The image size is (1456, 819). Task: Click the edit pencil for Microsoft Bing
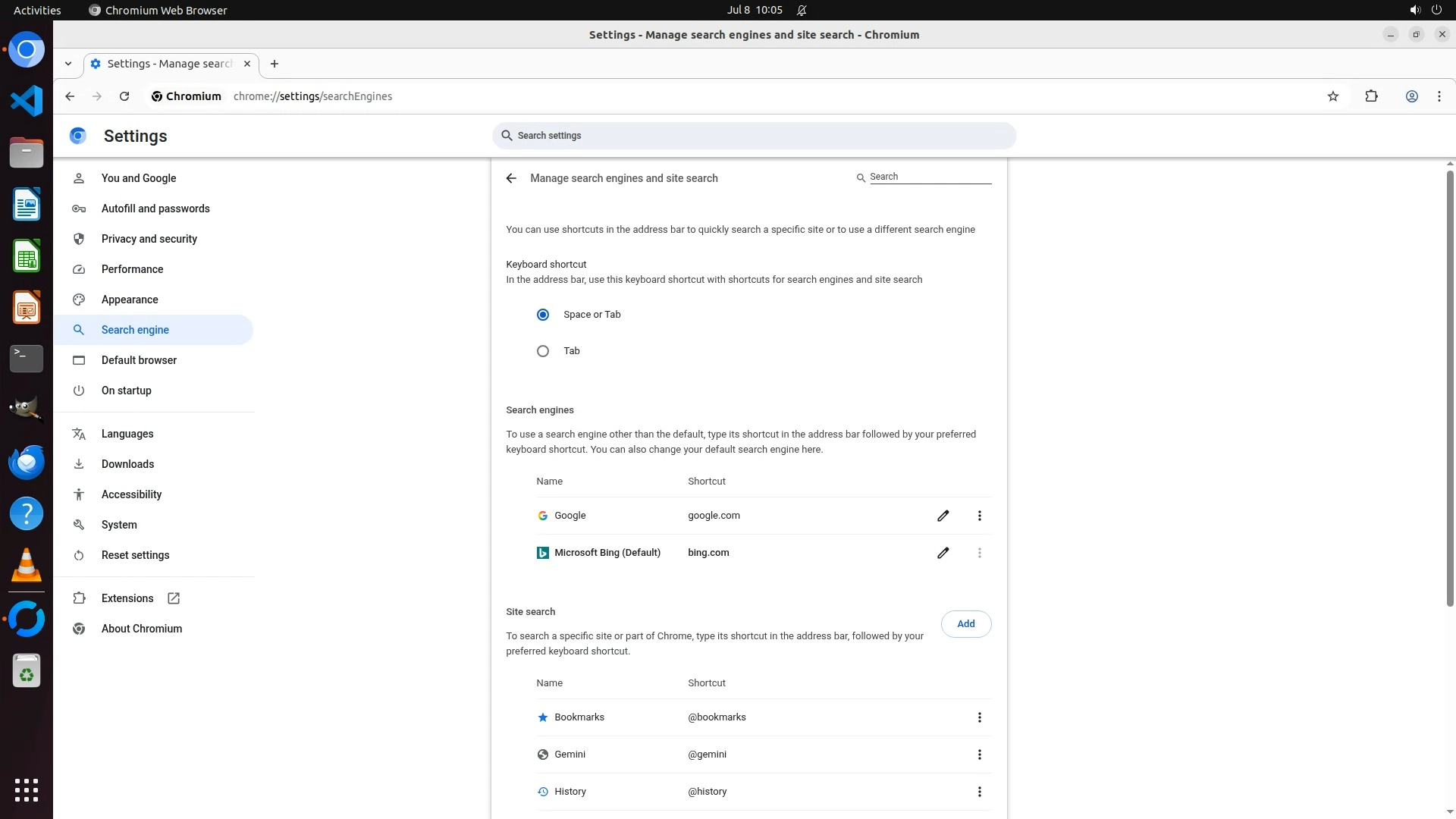pos(943,553)
